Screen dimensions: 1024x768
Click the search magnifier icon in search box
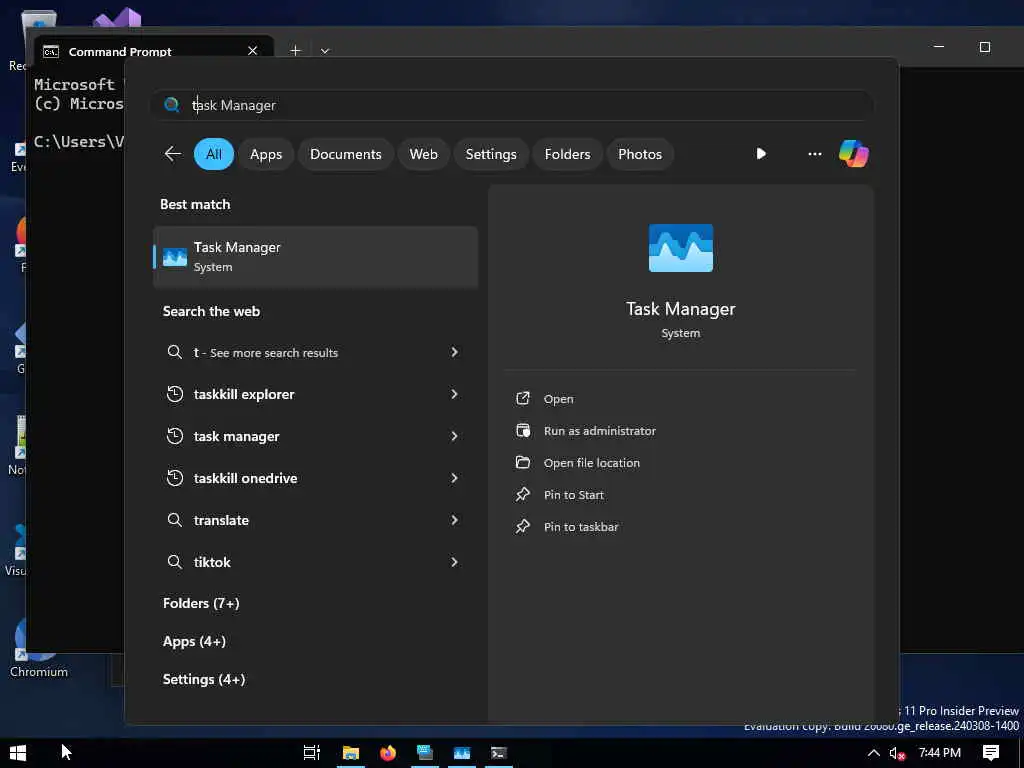click(172, 104)
